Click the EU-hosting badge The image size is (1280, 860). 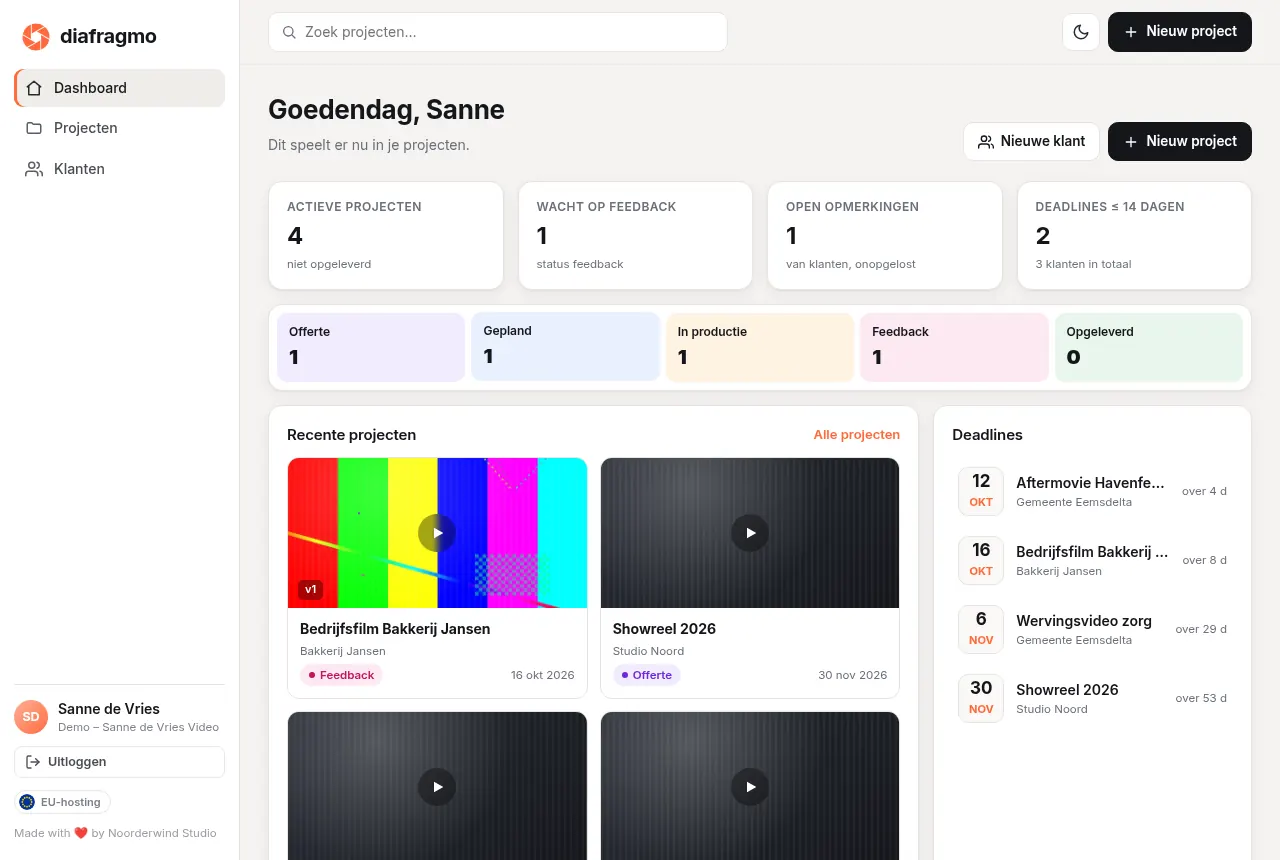pyautogui.click(x=62, y=802)
